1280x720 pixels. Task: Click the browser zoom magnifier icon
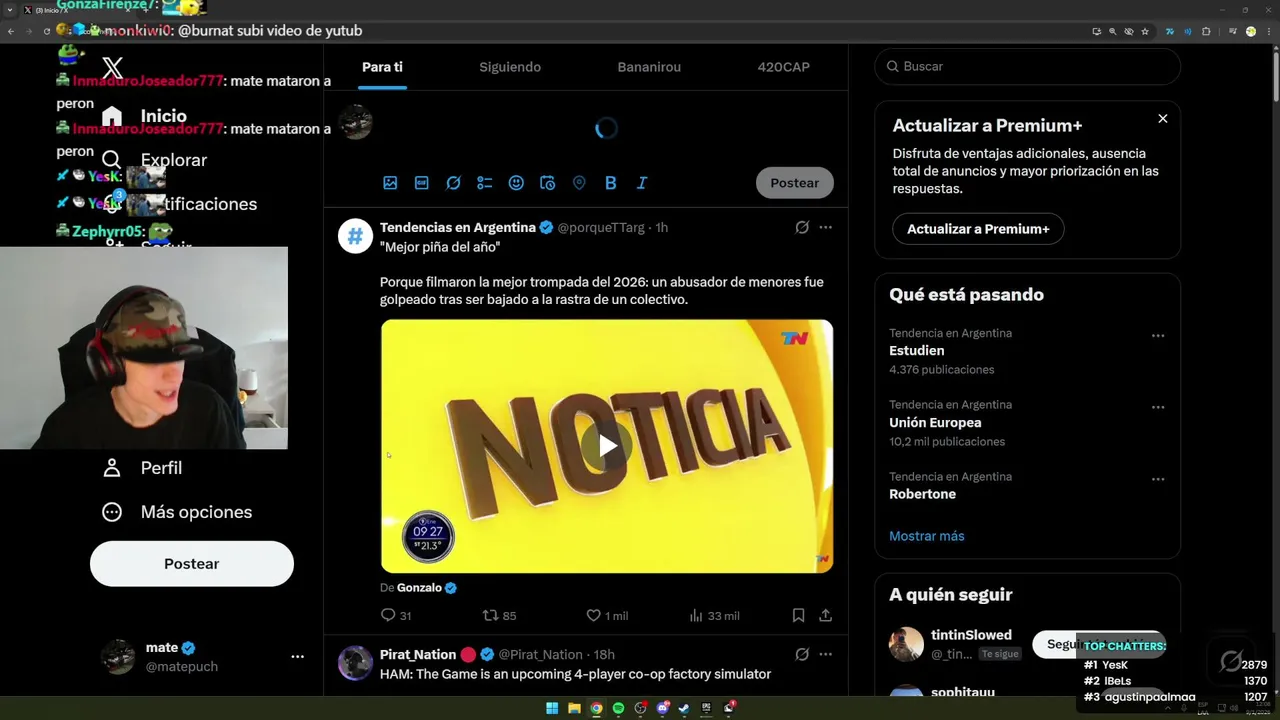pyautogui.click(x=1112, y=31)
